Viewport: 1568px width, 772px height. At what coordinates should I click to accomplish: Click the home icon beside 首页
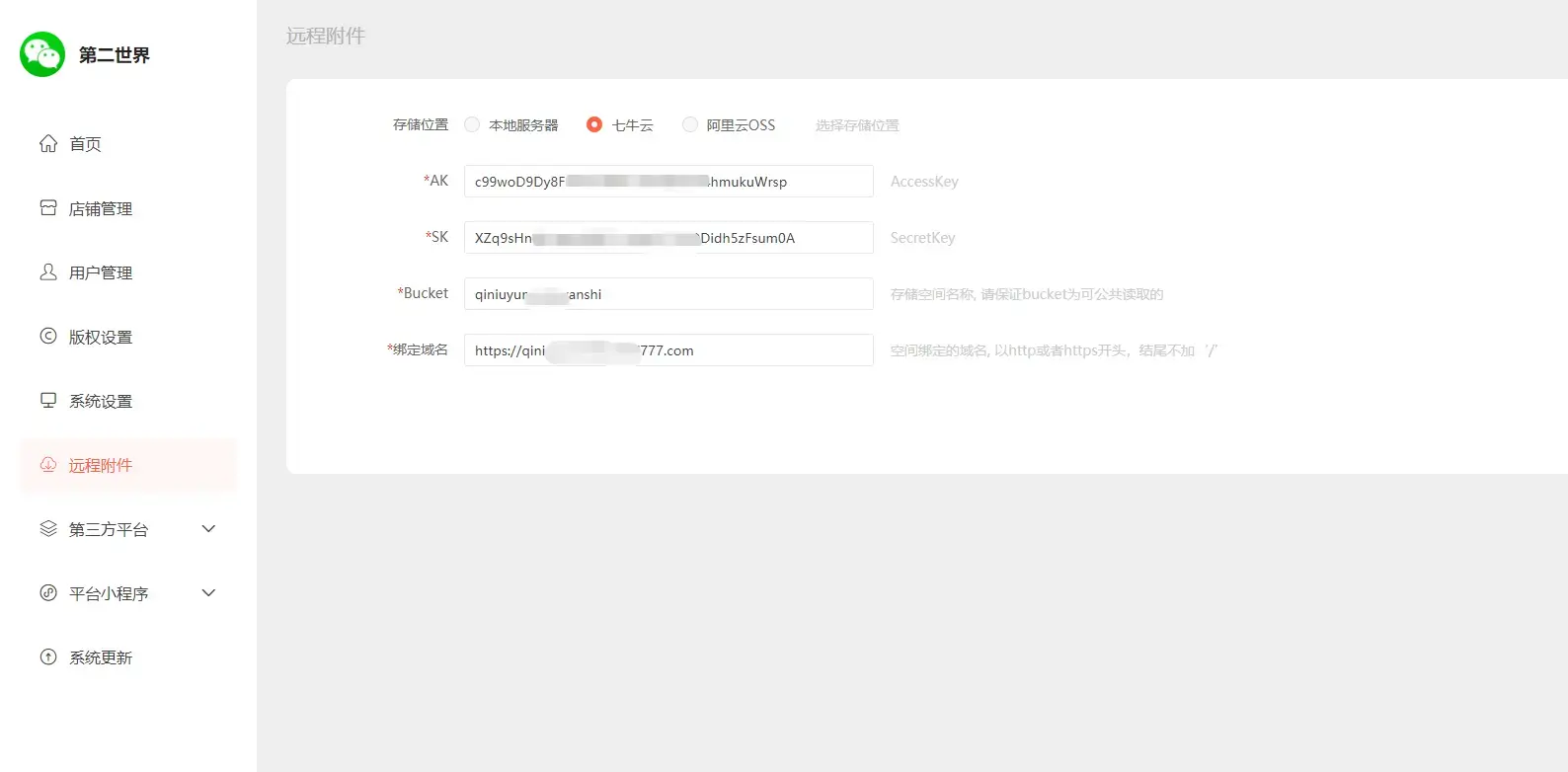pos(48,144)
